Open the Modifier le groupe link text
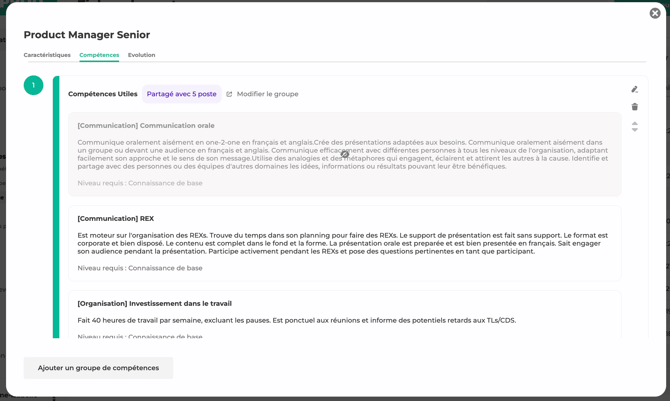 267,94
